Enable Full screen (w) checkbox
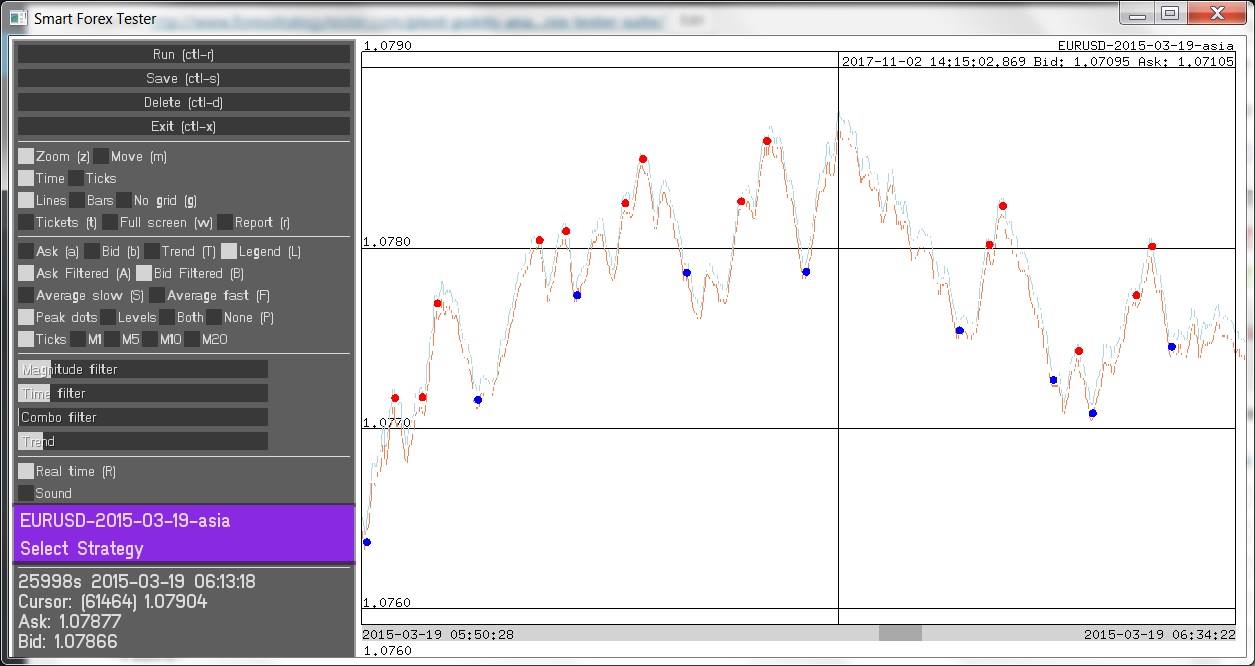This screenshot has width=1255, height=666. pyautogui.click(x=110, y=222)
